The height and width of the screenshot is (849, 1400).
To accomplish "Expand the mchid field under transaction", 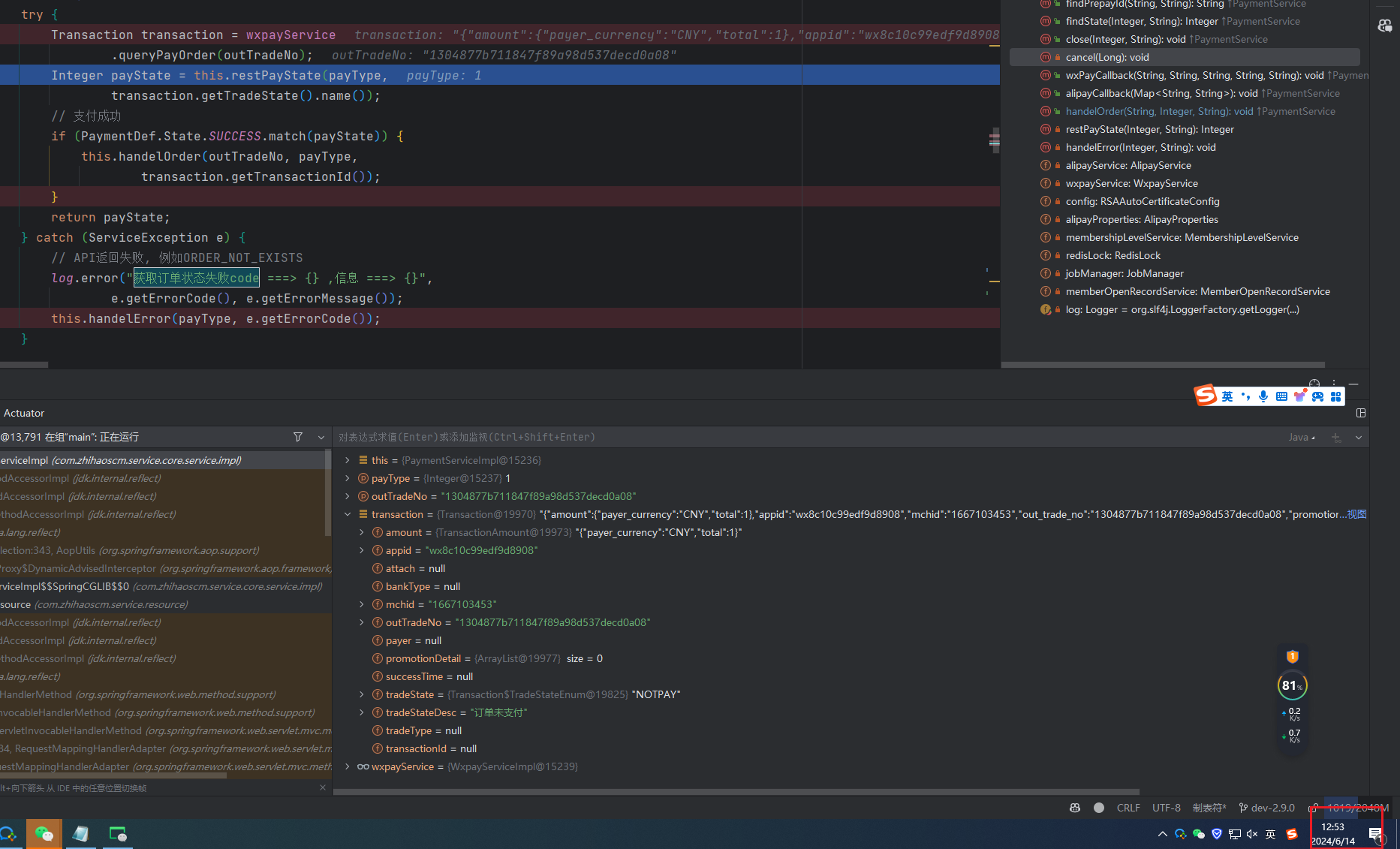I will pos(361,604).
